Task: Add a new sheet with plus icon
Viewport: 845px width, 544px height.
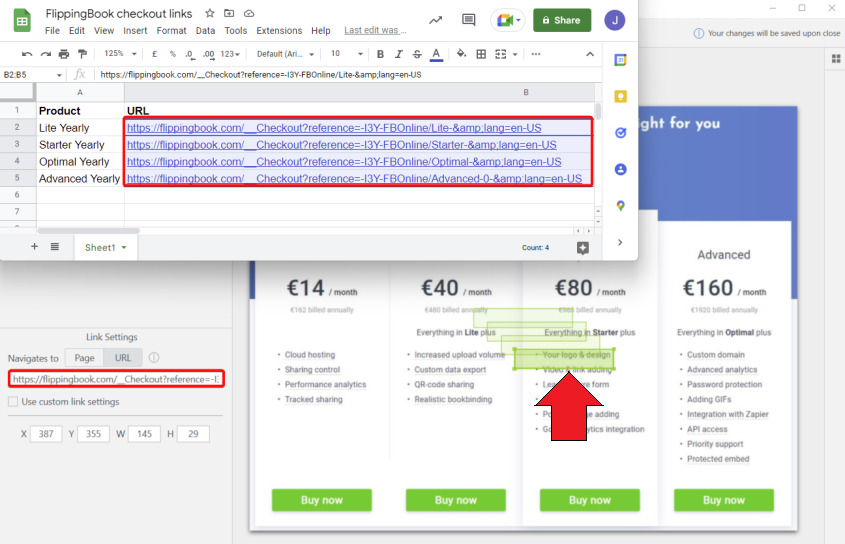Action: [x=34, y=246]
